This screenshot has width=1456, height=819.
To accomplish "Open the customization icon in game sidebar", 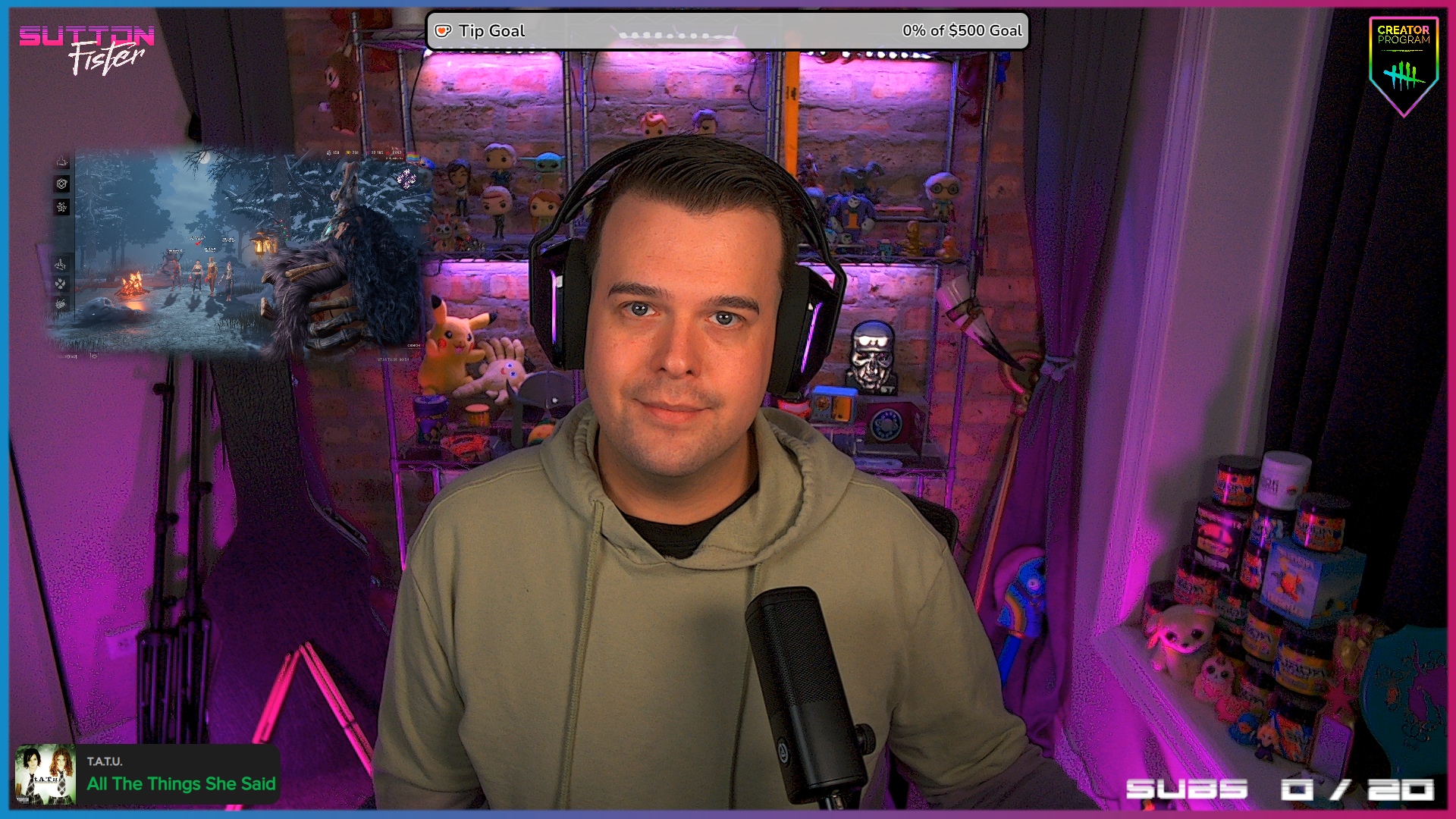I will coord(61,207).
